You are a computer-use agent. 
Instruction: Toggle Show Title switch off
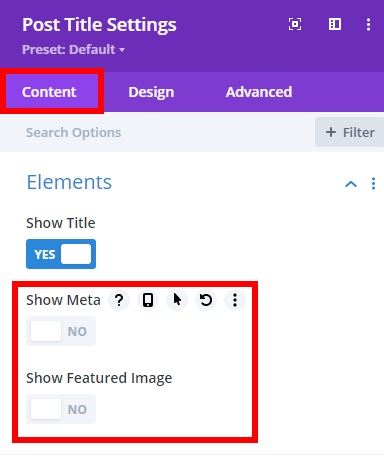[x=61, y=254]
